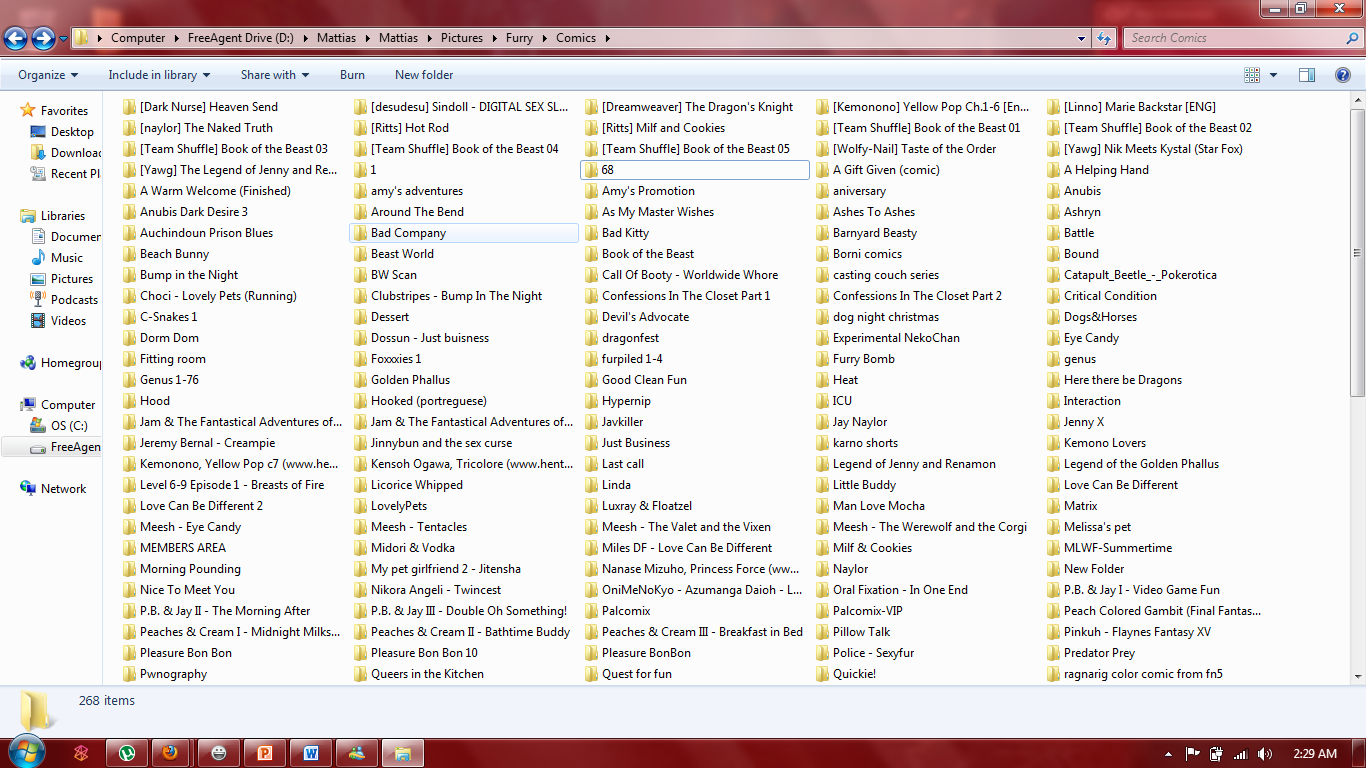Image resolution: width=1366 pixels, height=768 pixels.
Task: Open the Organize dropdown menu
Action: click(48, 75)
